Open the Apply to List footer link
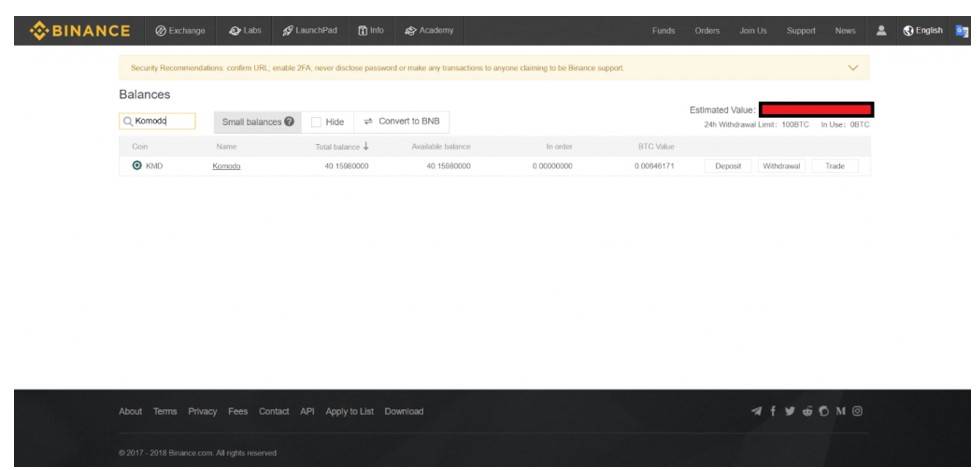Image resolution: width=977 pixels, height=470 pixels. [x=350, y=411]
